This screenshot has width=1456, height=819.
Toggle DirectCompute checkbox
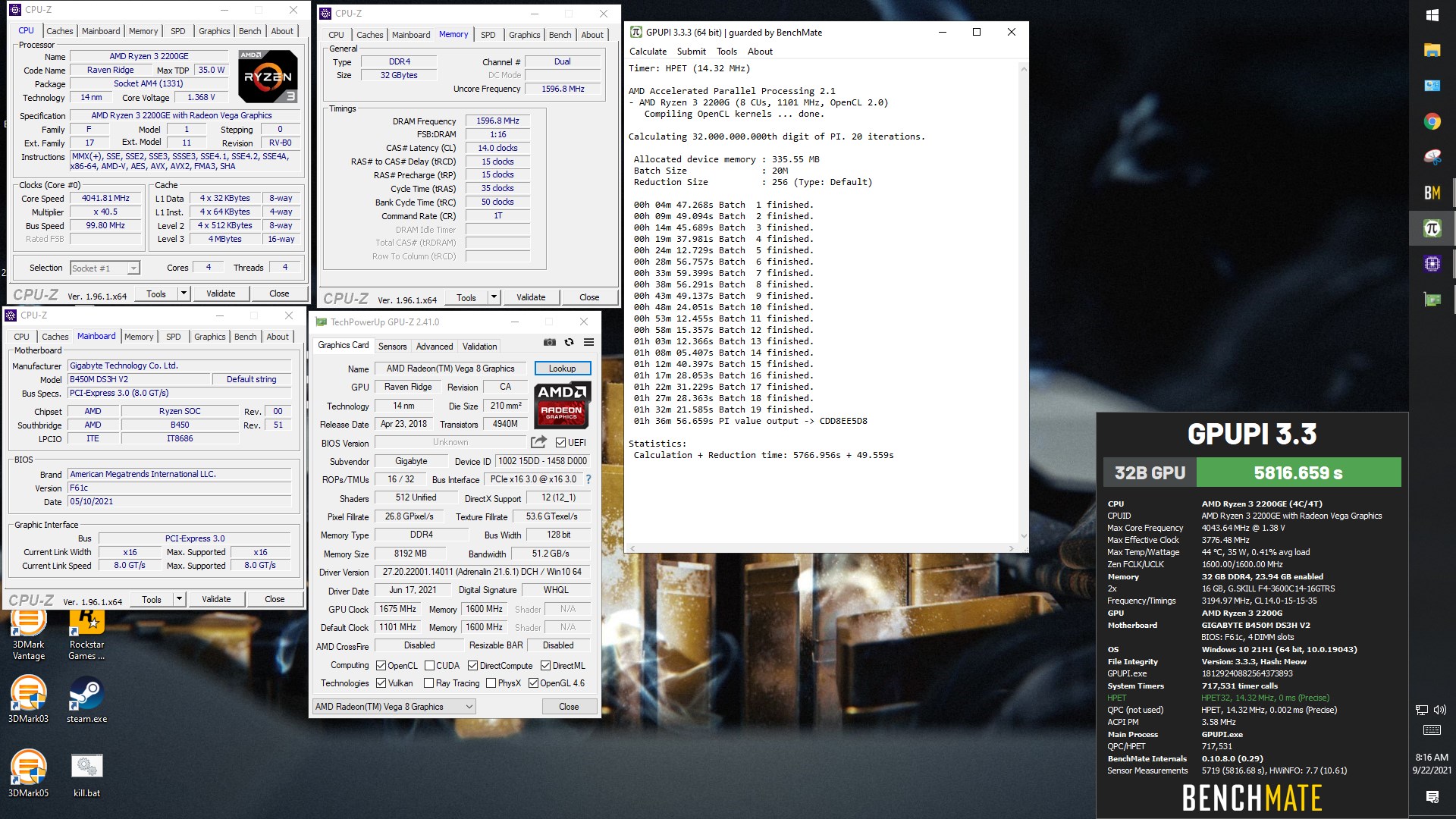472,666
